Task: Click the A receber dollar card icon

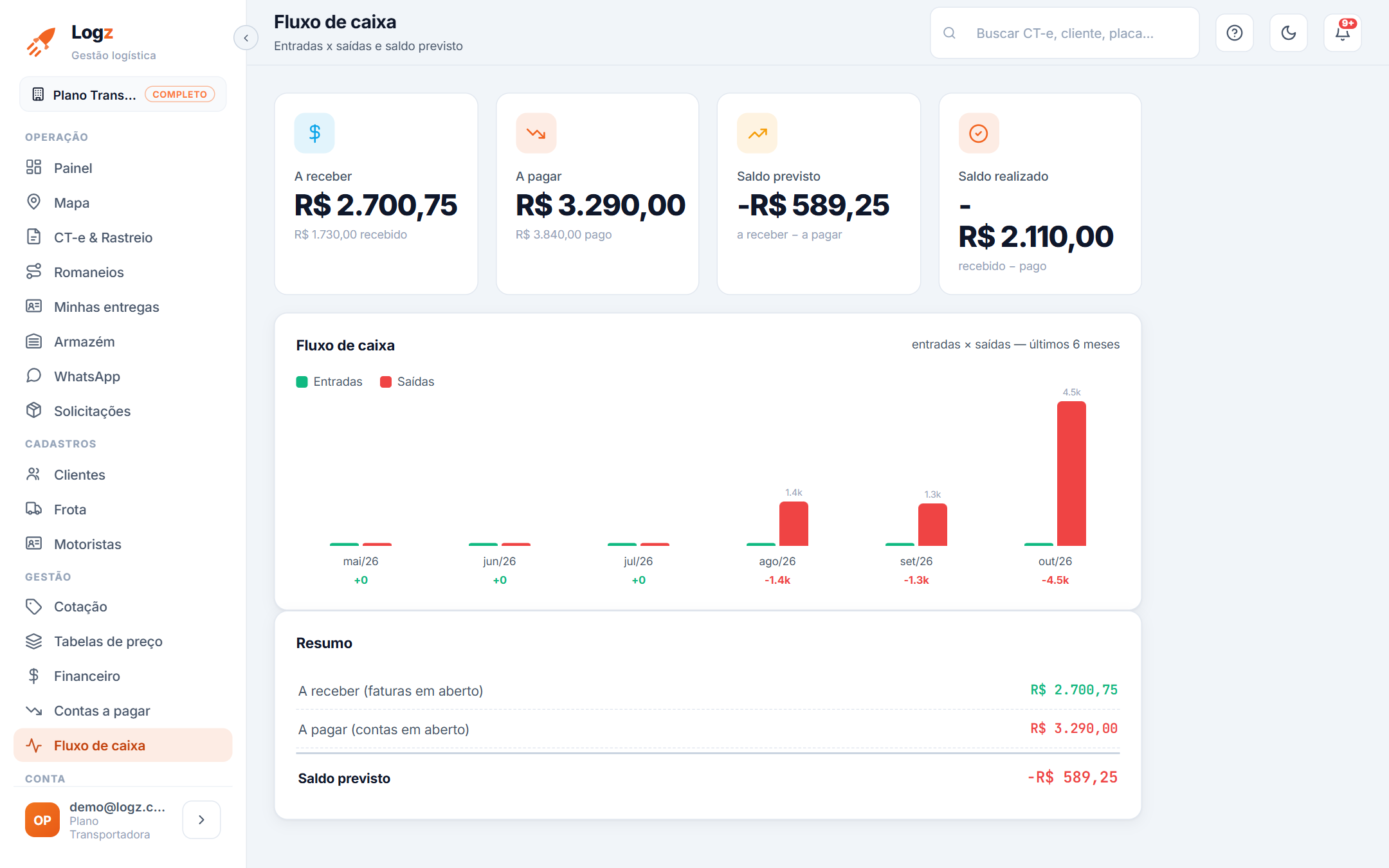Action: [314, 133]
